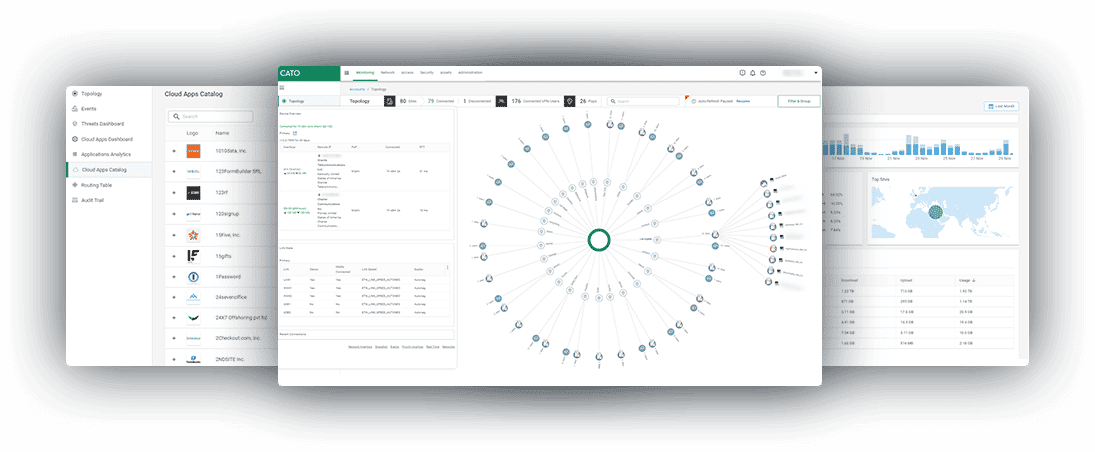Click the Pops location pin icon
1095x452 pixels.
click(569, 101)
